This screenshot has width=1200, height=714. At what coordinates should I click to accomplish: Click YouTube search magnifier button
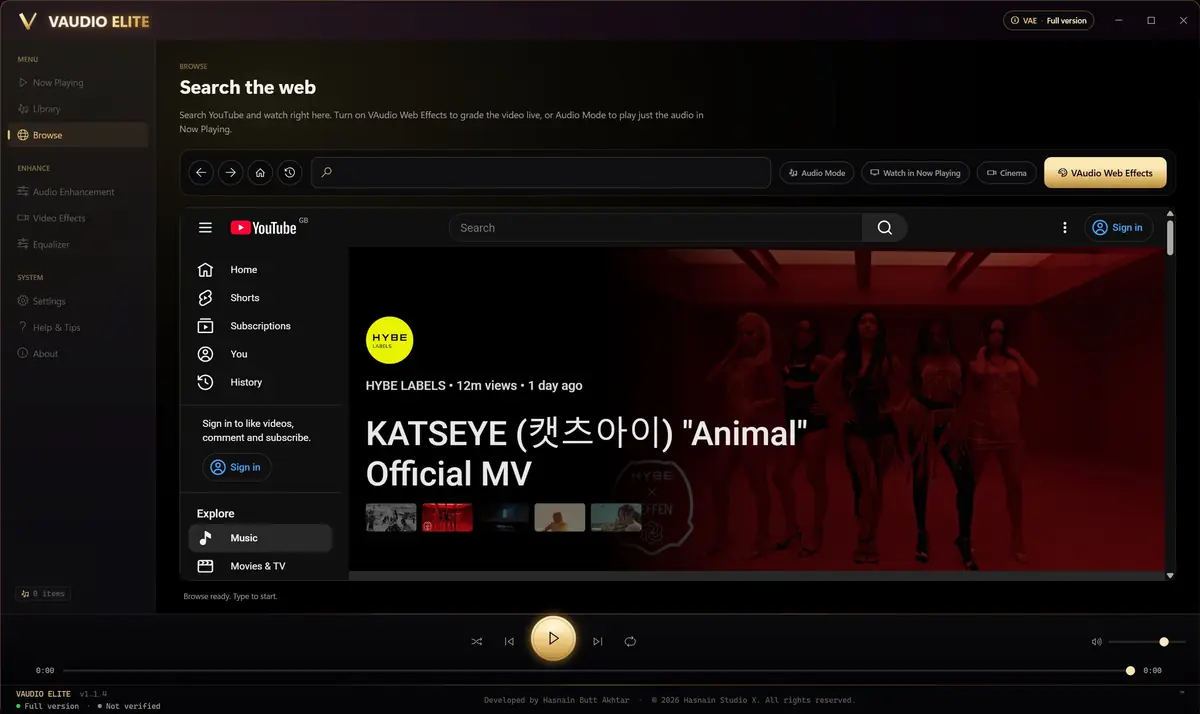(x=885, y=228)
